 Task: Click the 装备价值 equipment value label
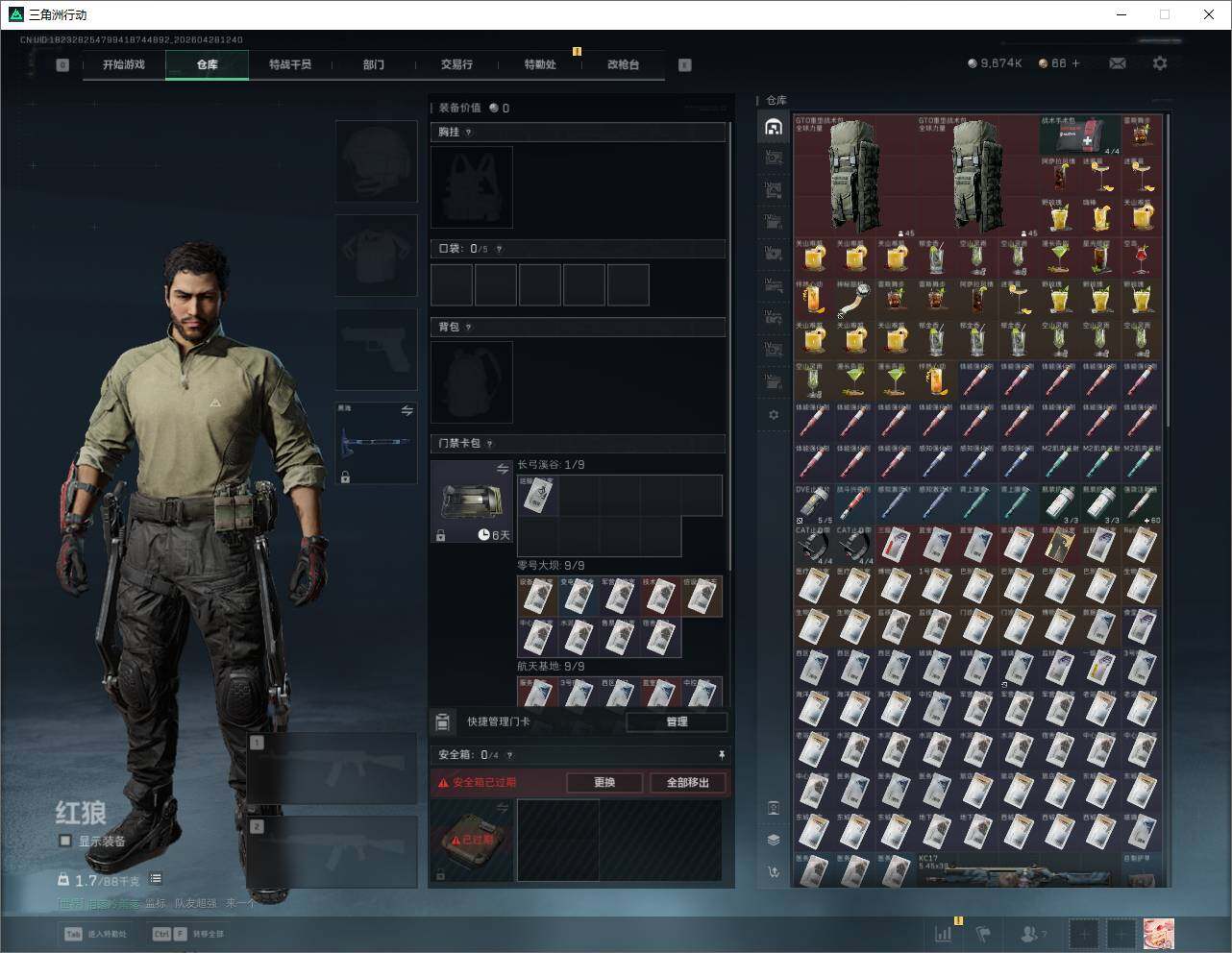(459, 108)
